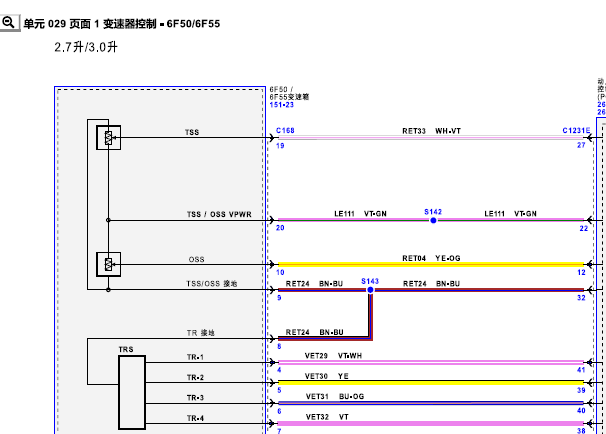
Task: Click pin number 38 on VET32 line
Action: (x=581, y=431)
